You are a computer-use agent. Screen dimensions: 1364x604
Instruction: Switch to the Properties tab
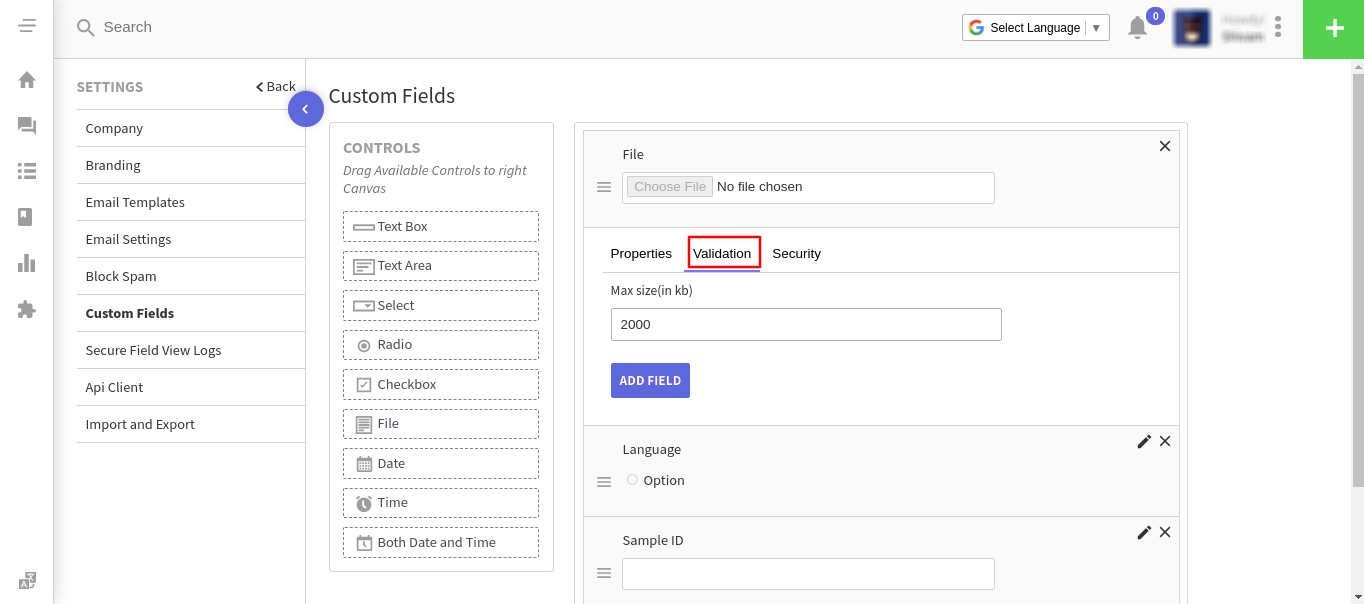point(641,254)
